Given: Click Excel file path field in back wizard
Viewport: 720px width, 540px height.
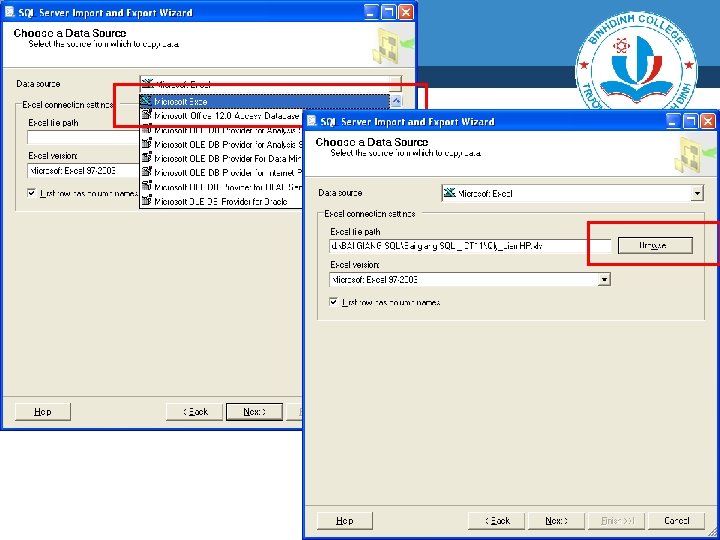Looking at the screenshot, I should [x=83, y=137].
